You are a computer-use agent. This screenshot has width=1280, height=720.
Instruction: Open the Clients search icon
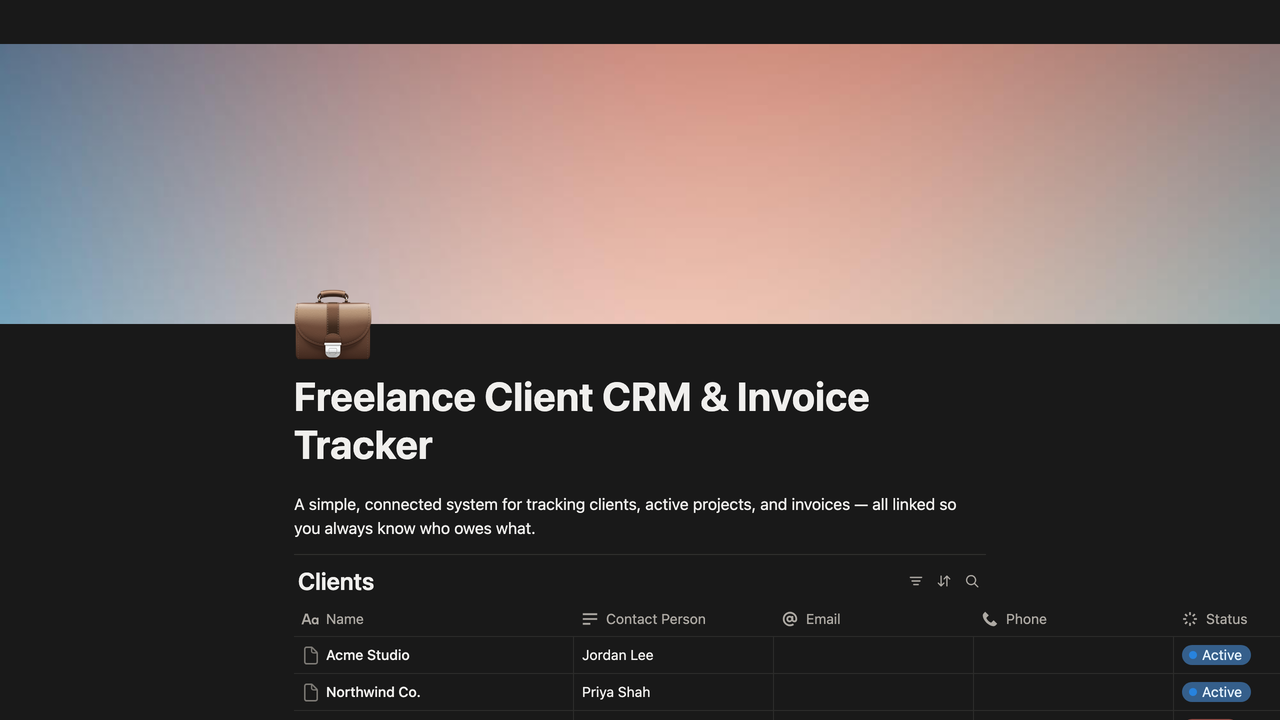[x=972, y=581]
